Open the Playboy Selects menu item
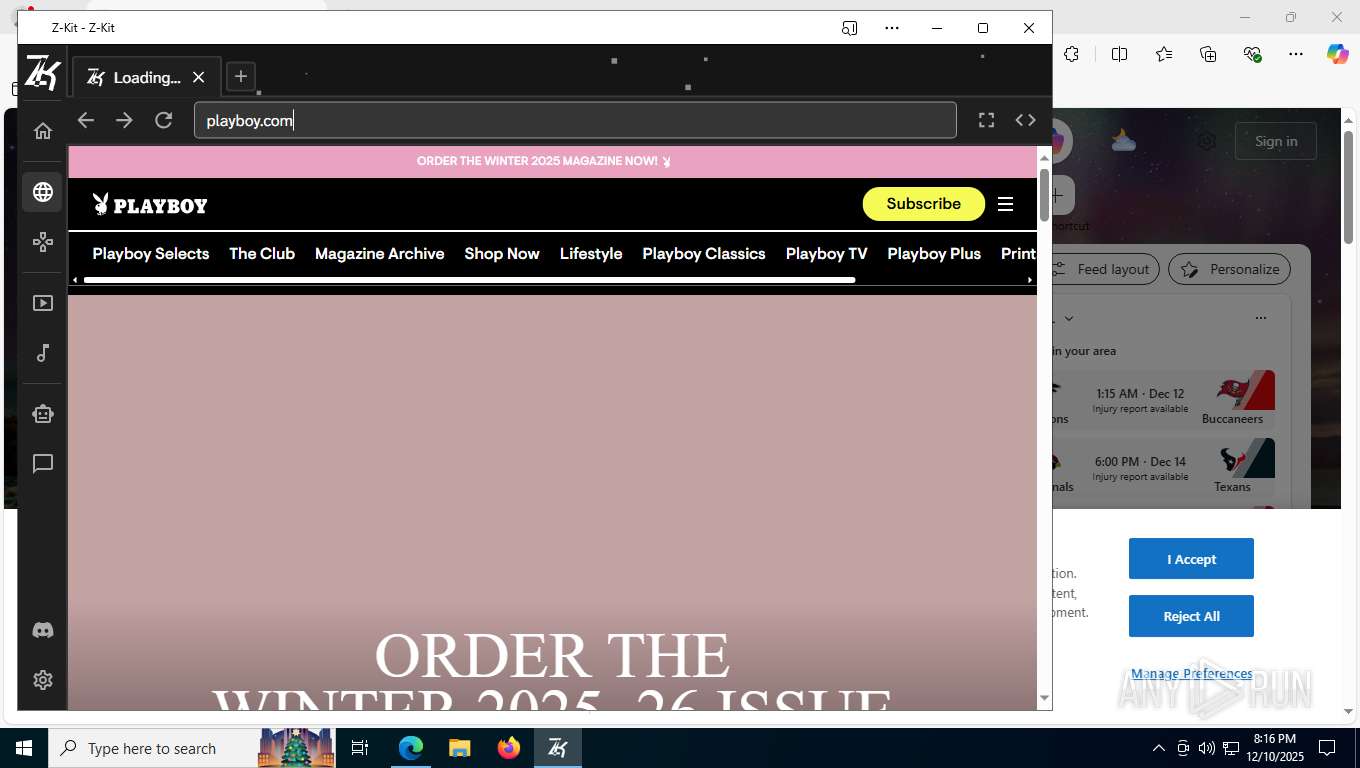Image resolution: width=1360 pixels, height=768 pixels. (x=151, y=254)
